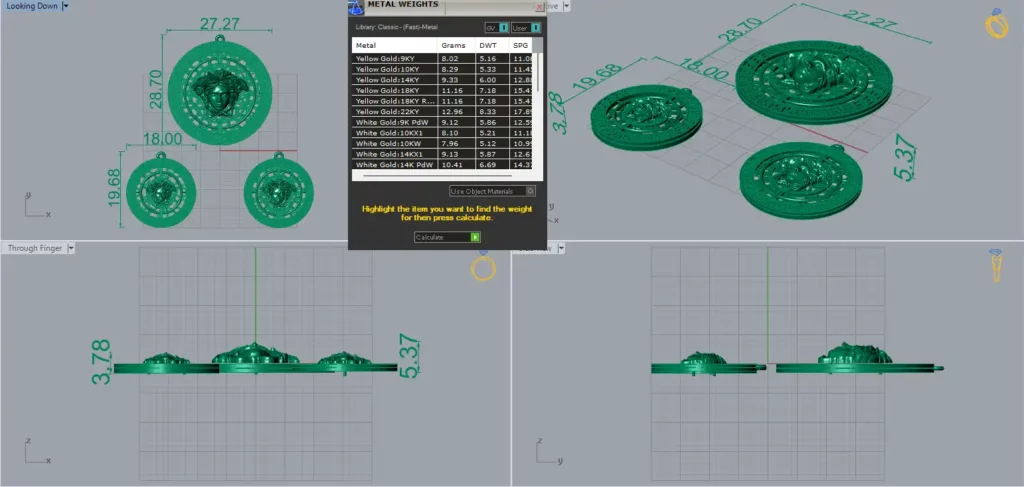1024x487 pixels.
Task: Open the Looking Down viewport dropdown arrow
Action: (x=65, y=6)
